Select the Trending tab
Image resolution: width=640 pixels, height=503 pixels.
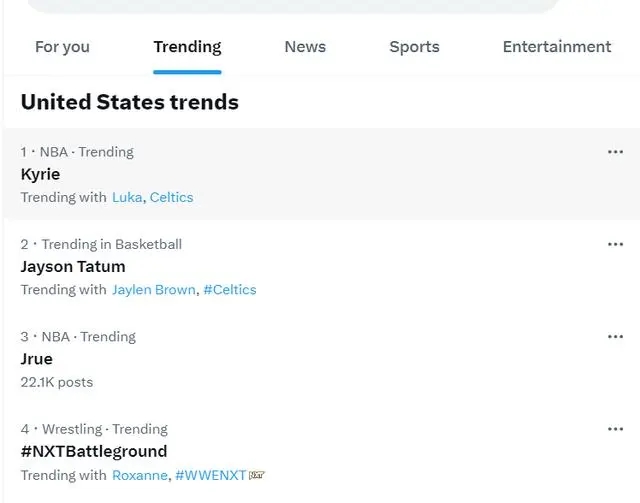coord(187,47)
